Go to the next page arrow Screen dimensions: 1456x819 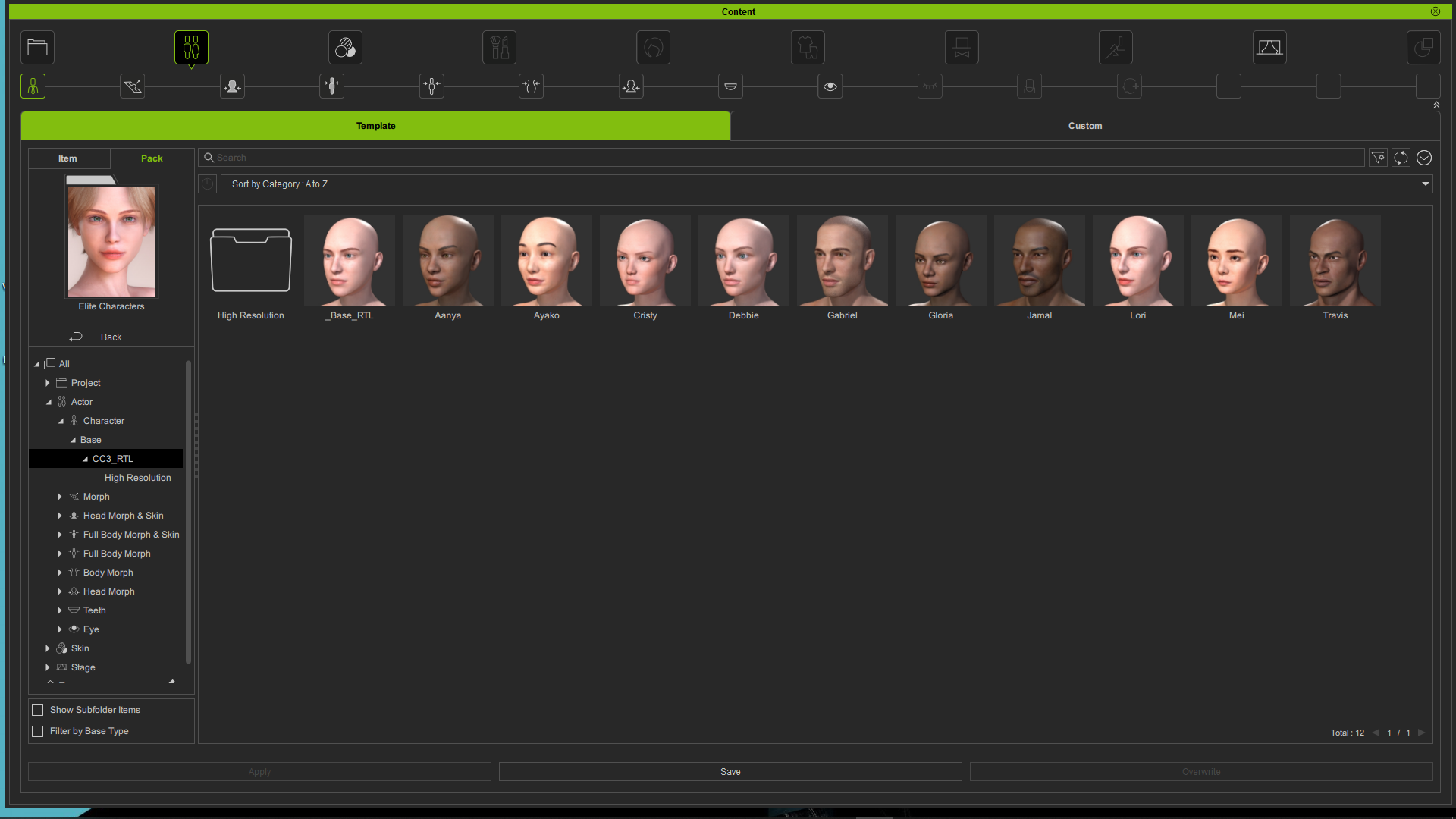tap(1422, 733)
